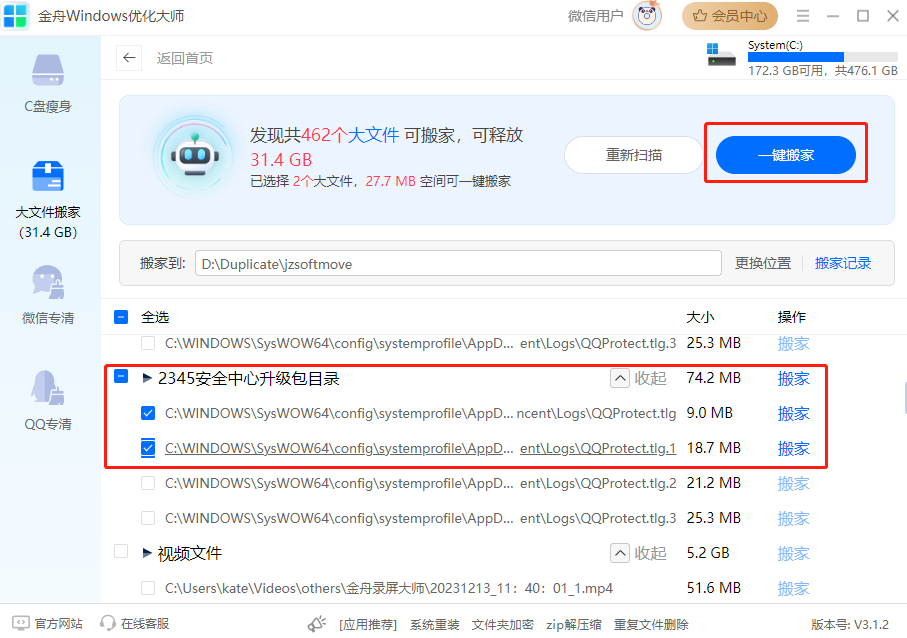The width and height of the screenshot is (907, 638).
Task: Click the 版本号: V3.1.2 text
Action: [x=850, y=625]
